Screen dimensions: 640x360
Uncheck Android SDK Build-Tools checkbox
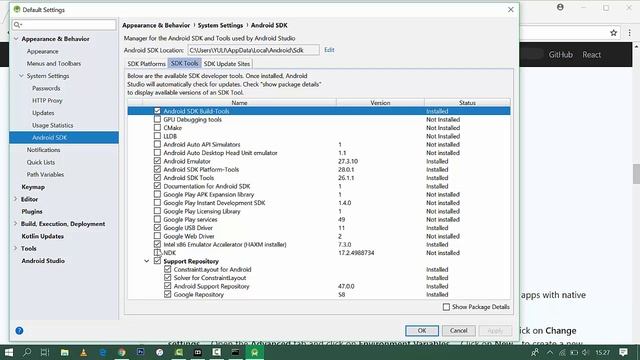157,111
